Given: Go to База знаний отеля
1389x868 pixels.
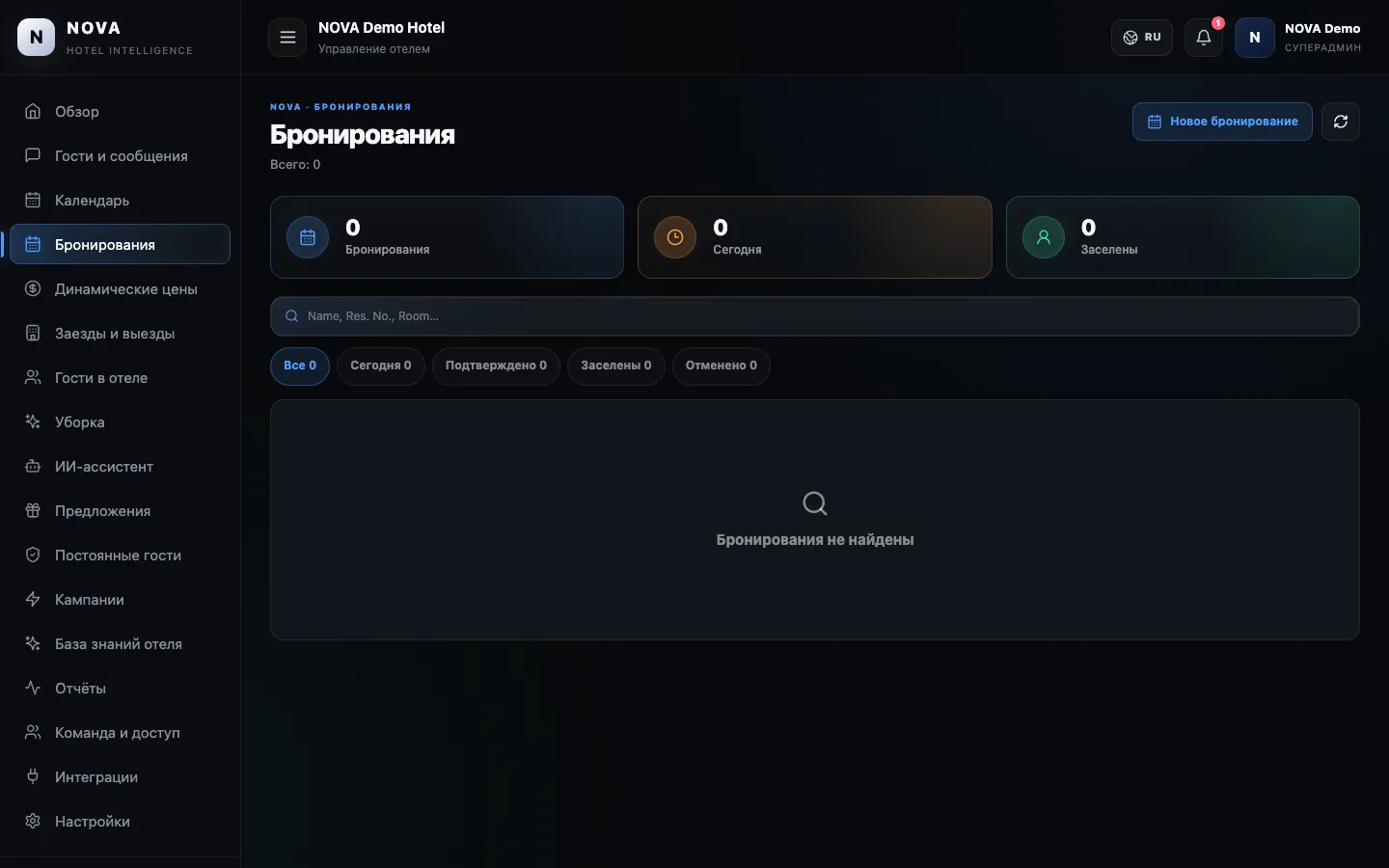Looking at the screenshot, I should pos(121,643).
